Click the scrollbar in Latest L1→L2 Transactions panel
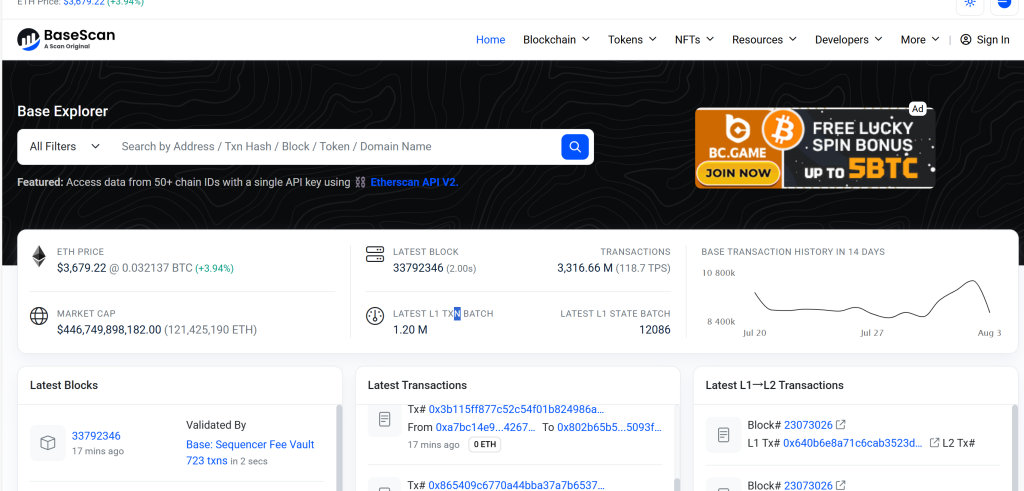The image size is (1024, 491). [x=1014, y=447]
